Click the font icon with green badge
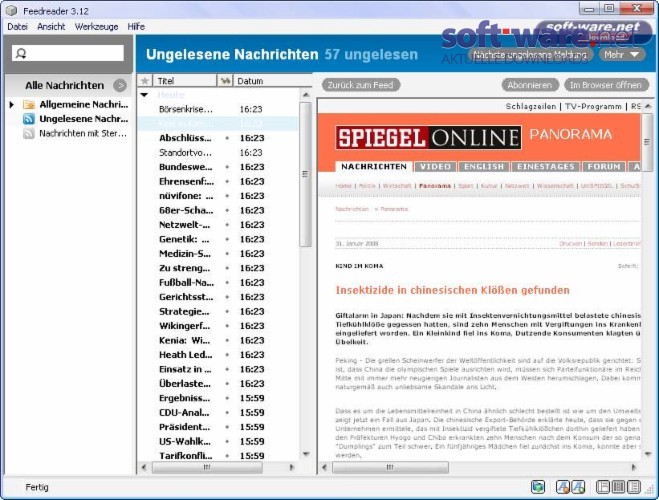659x500 pixels. pyautogui.click(x=578, y=487)
